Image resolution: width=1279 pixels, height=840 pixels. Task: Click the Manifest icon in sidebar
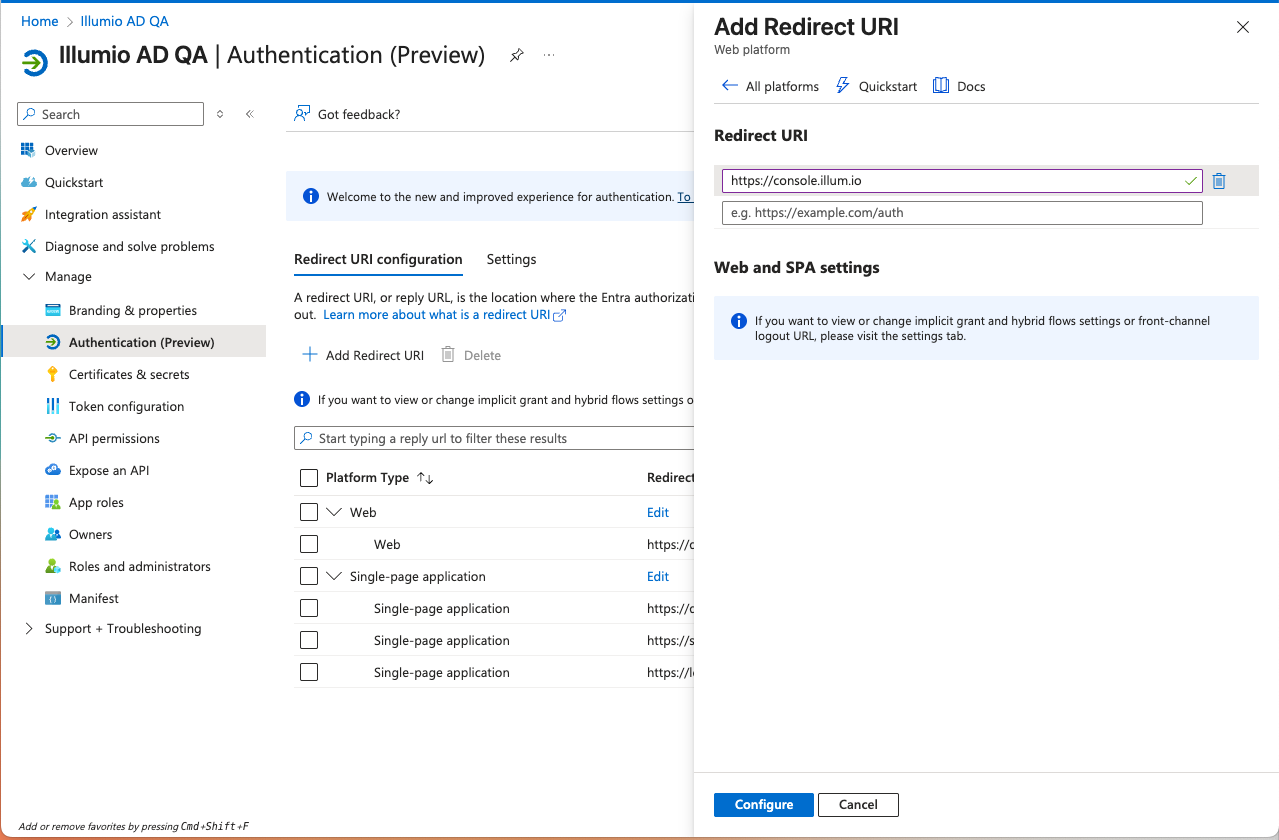52,598
